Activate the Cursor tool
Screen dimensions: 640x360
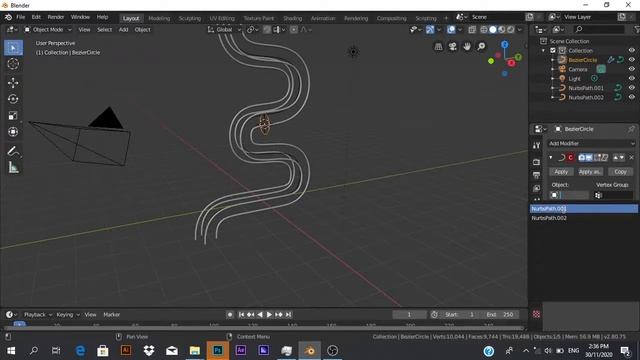click(x=13, y=64)
